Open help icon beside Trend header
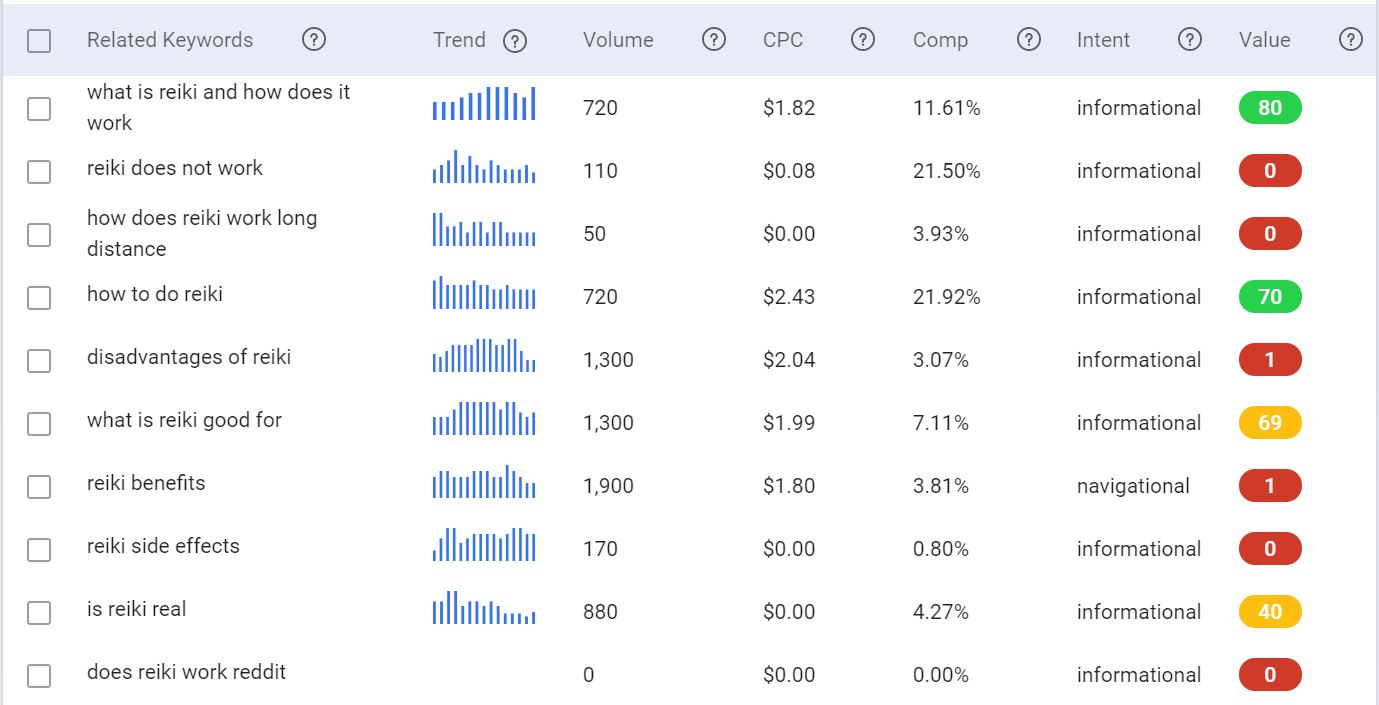The width and height of the screenshot is (1379, 705). 515,41
